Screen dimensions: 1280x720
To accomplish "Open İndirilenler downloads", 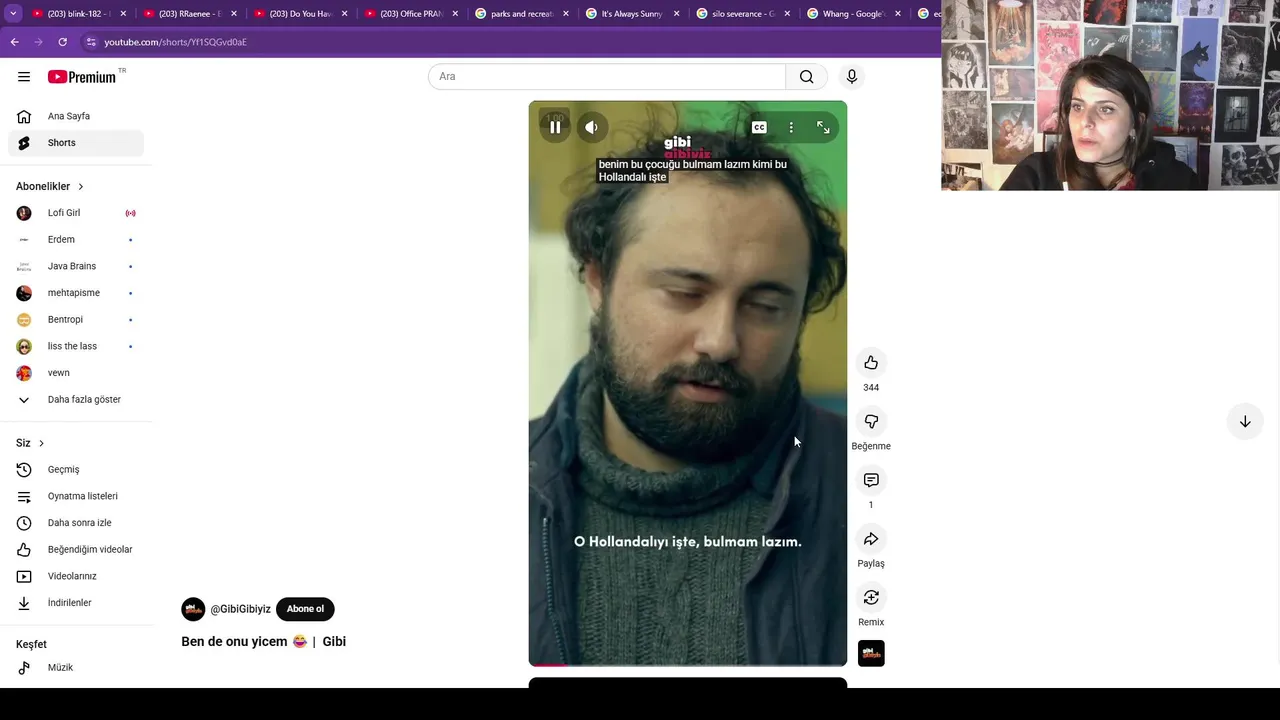I will [76, 603].
